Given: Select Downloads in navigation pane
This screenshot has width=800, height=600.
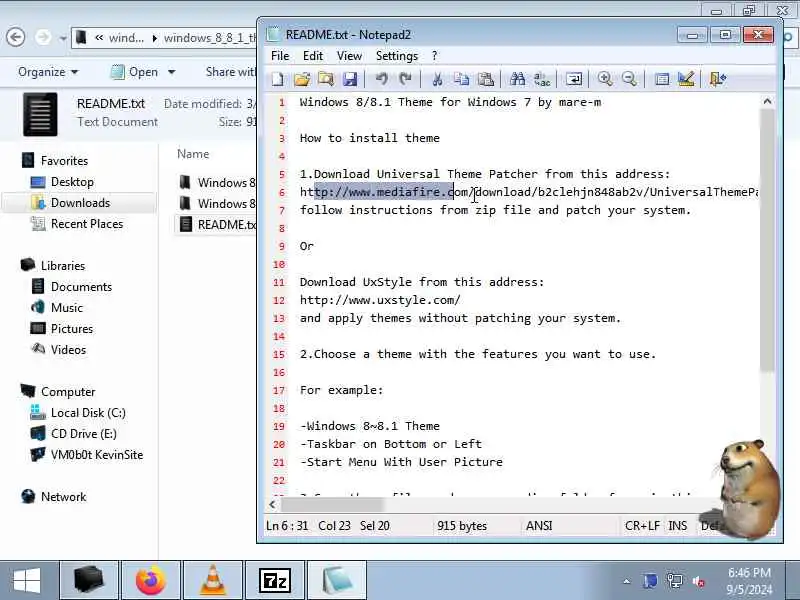Looking at the screenshot, I should tap(80, 203).
